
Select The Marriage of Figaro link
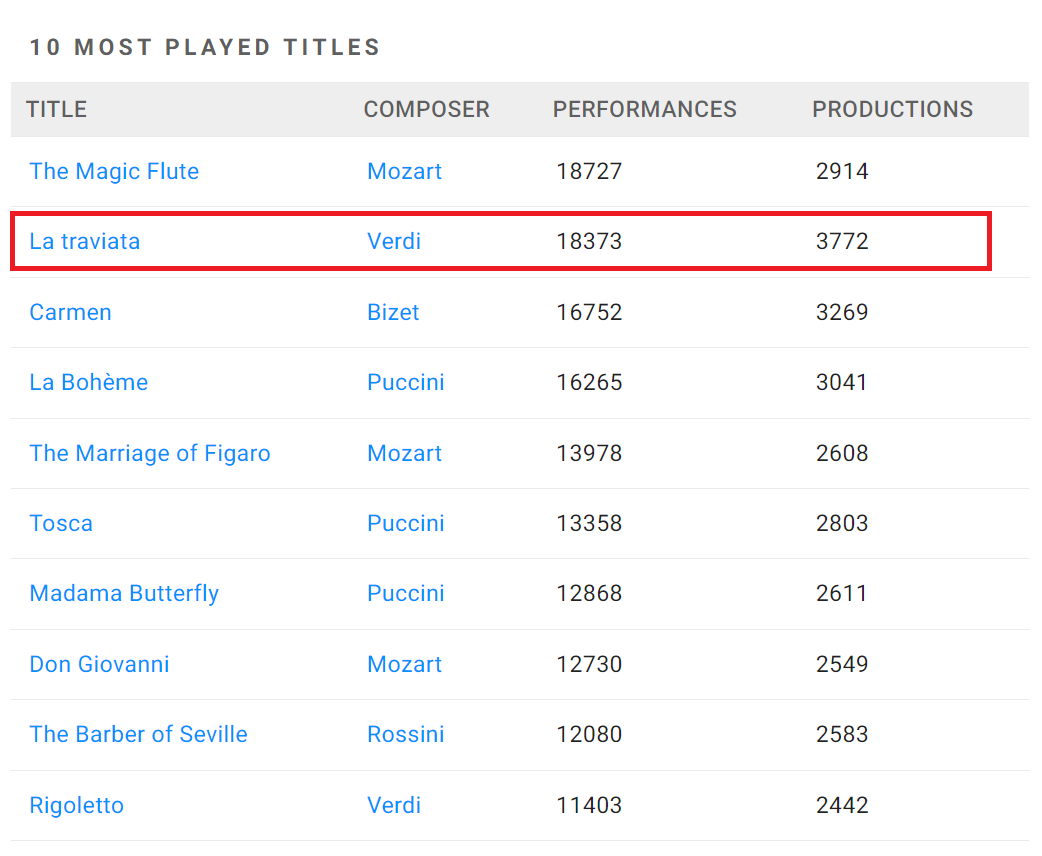(x=150, y=453)
